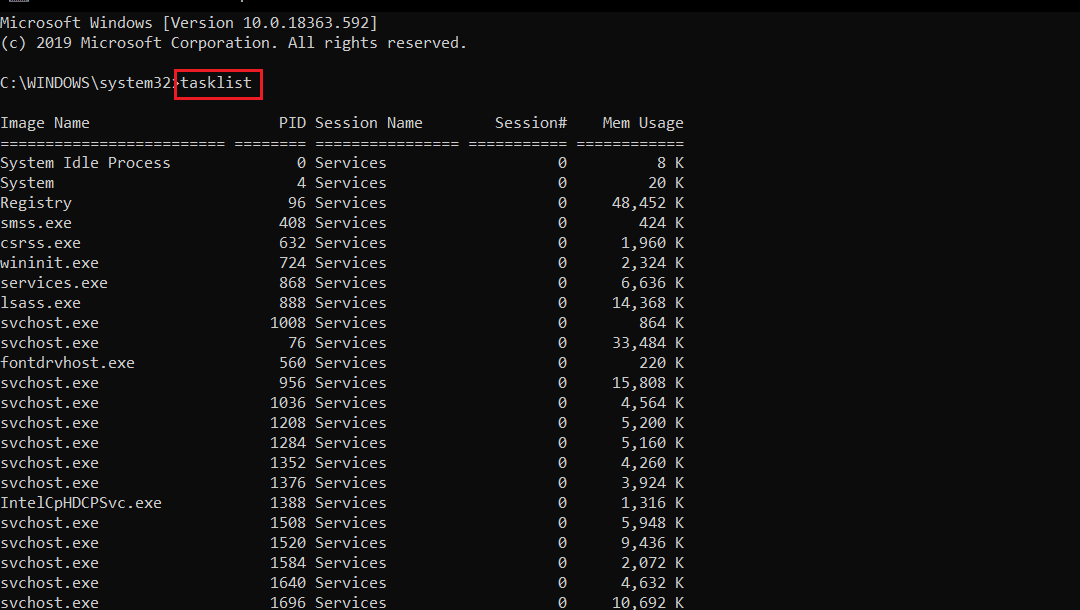Click memory value '9,436 K'

(x=652, y=543)
